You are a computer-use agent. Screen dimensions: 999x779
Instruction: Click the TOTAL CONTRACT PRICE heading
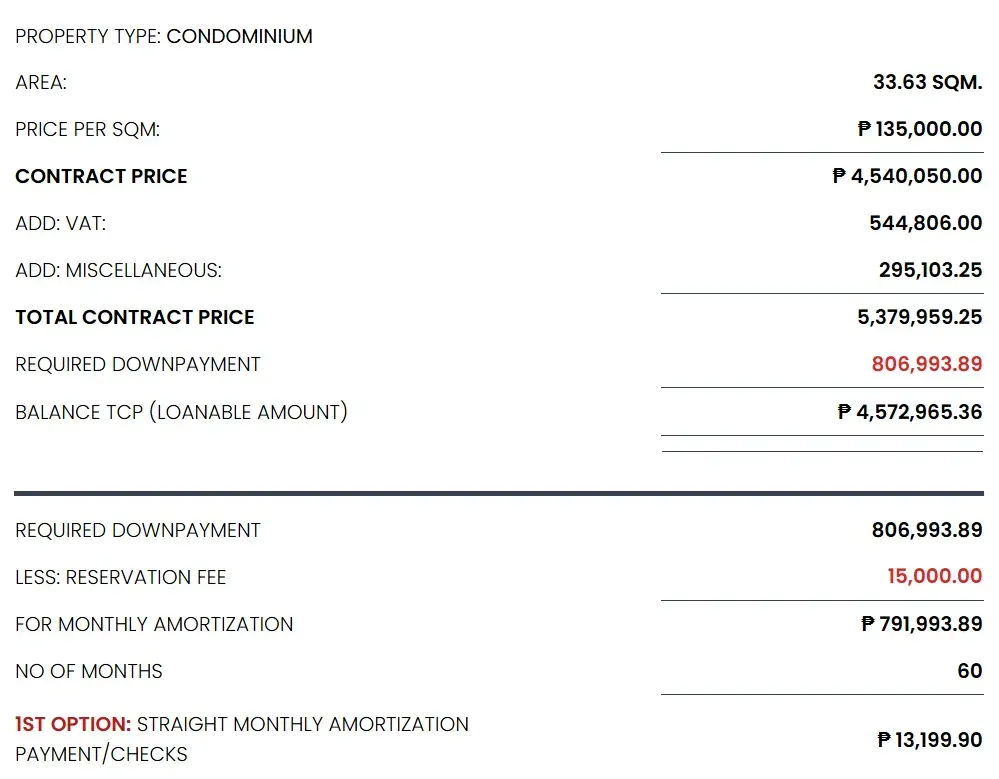[x=134, y=317]
